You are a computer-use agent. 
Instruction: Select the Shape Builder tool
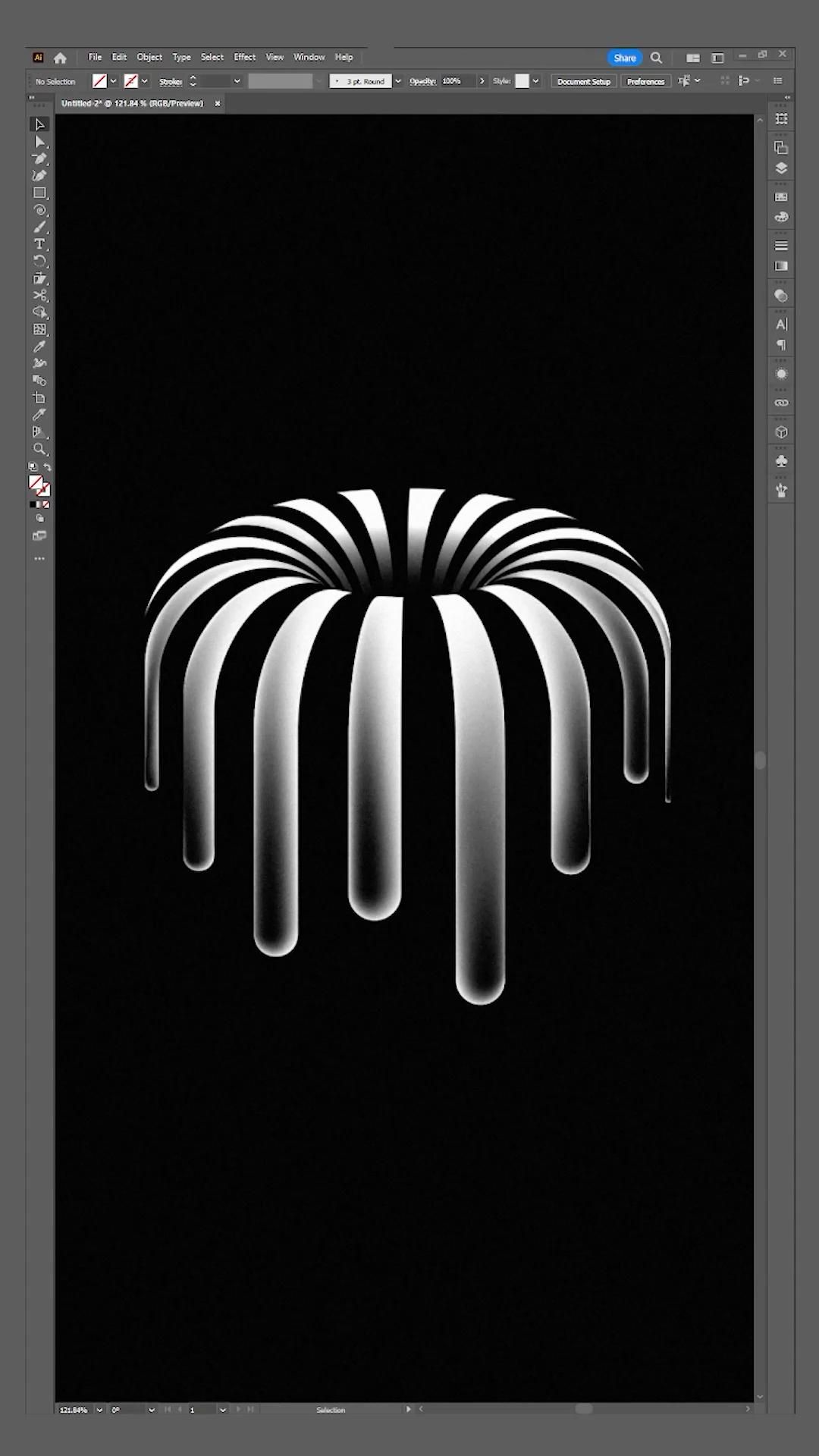[39, 312]
